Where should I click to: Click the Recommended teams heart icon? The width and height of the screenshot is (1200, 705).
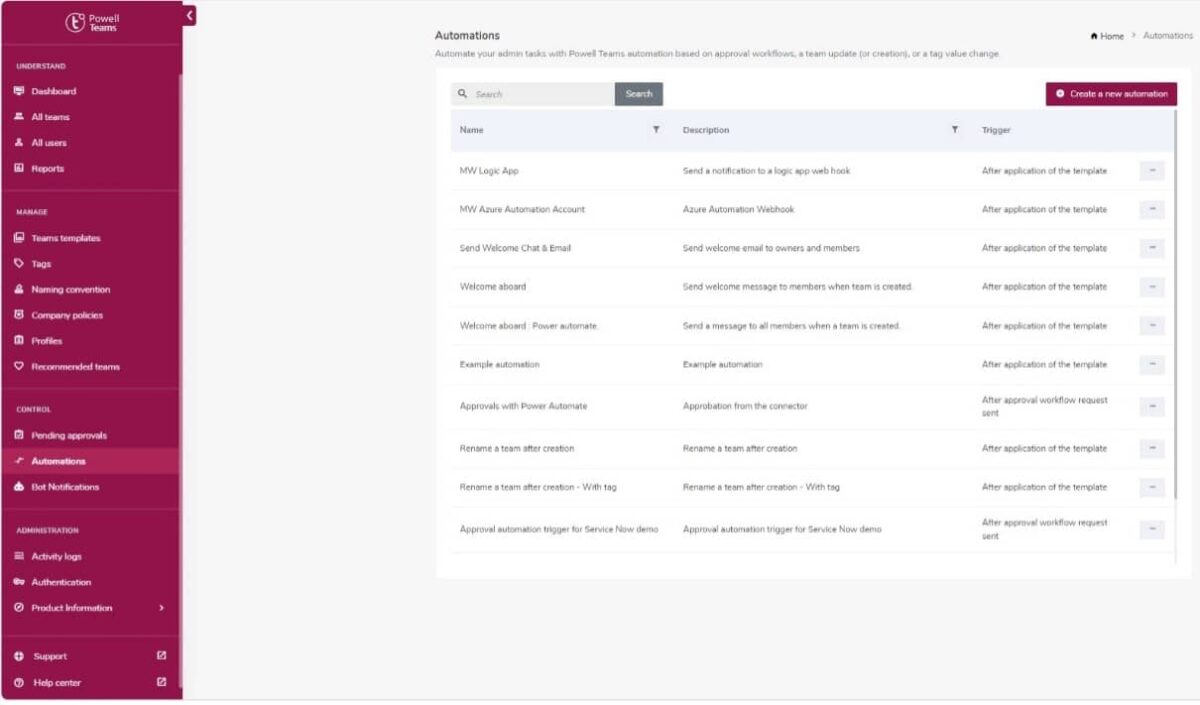[19, 367]
